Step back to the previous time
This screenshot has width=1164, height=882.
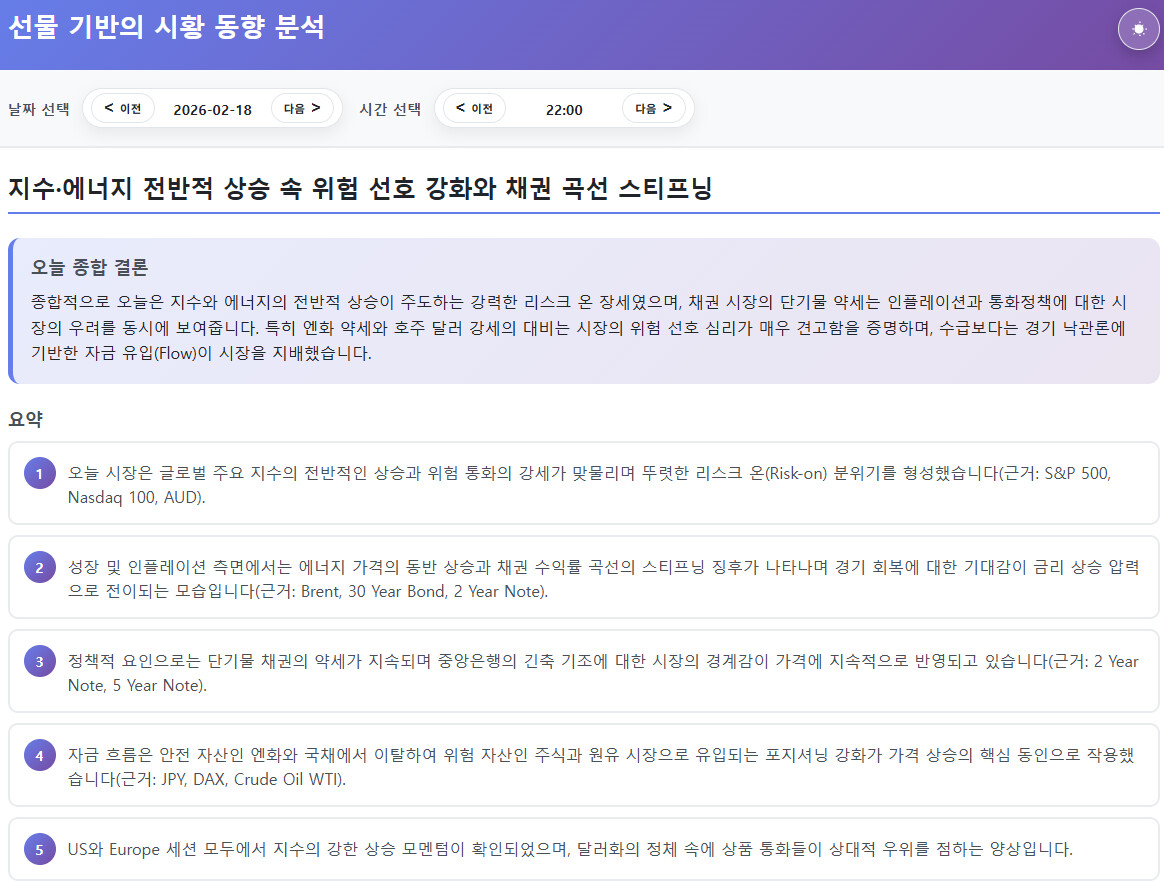click(474, 108)
